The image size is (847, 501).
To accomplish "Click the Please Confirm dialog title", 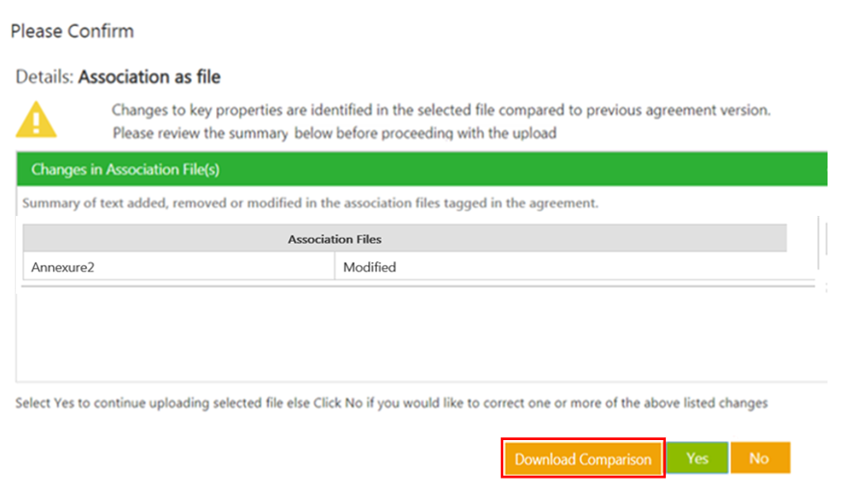I will (72, 31).
